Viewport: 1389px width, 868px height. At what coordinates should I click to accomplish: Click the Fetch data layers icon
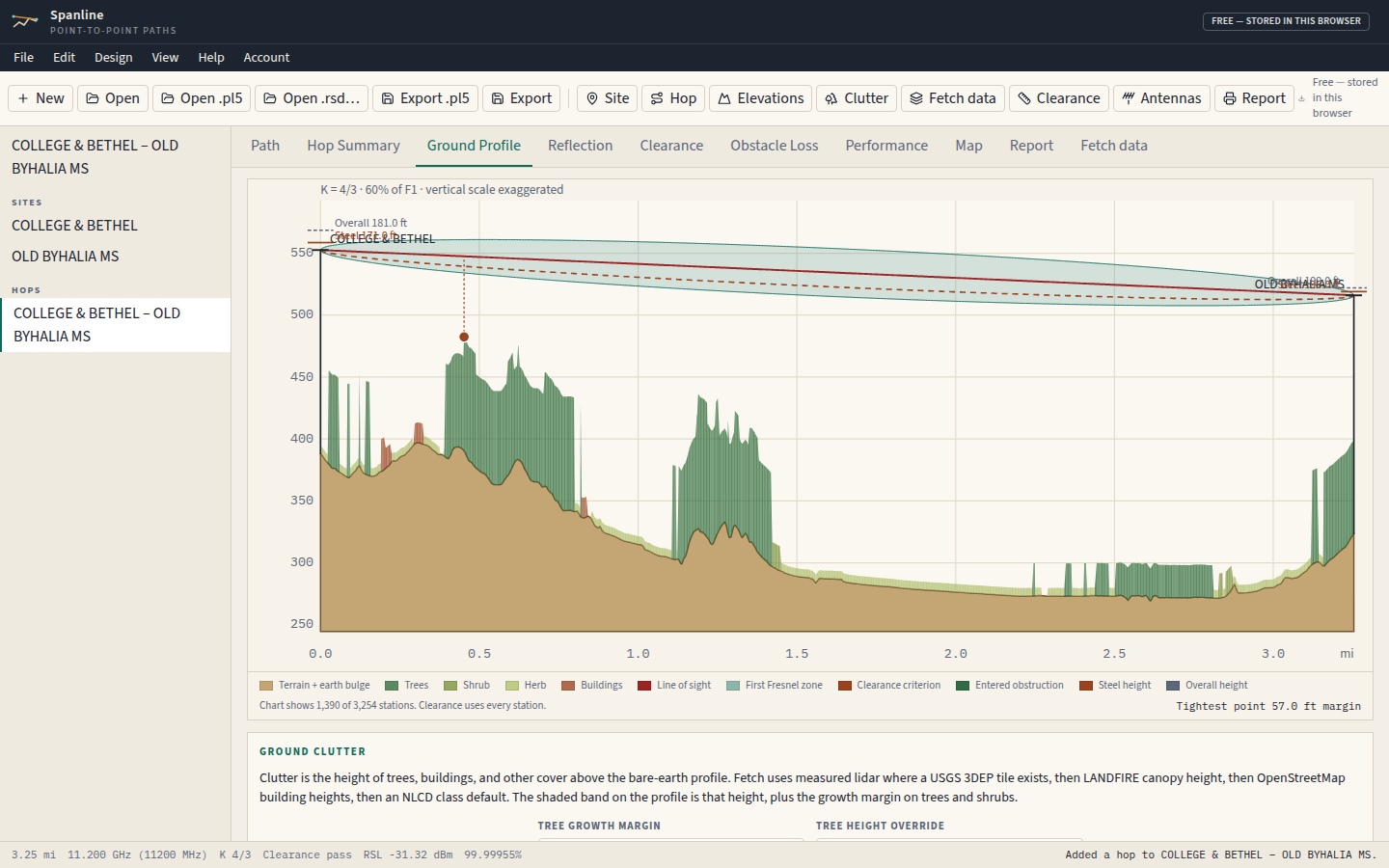coord(916,98)
